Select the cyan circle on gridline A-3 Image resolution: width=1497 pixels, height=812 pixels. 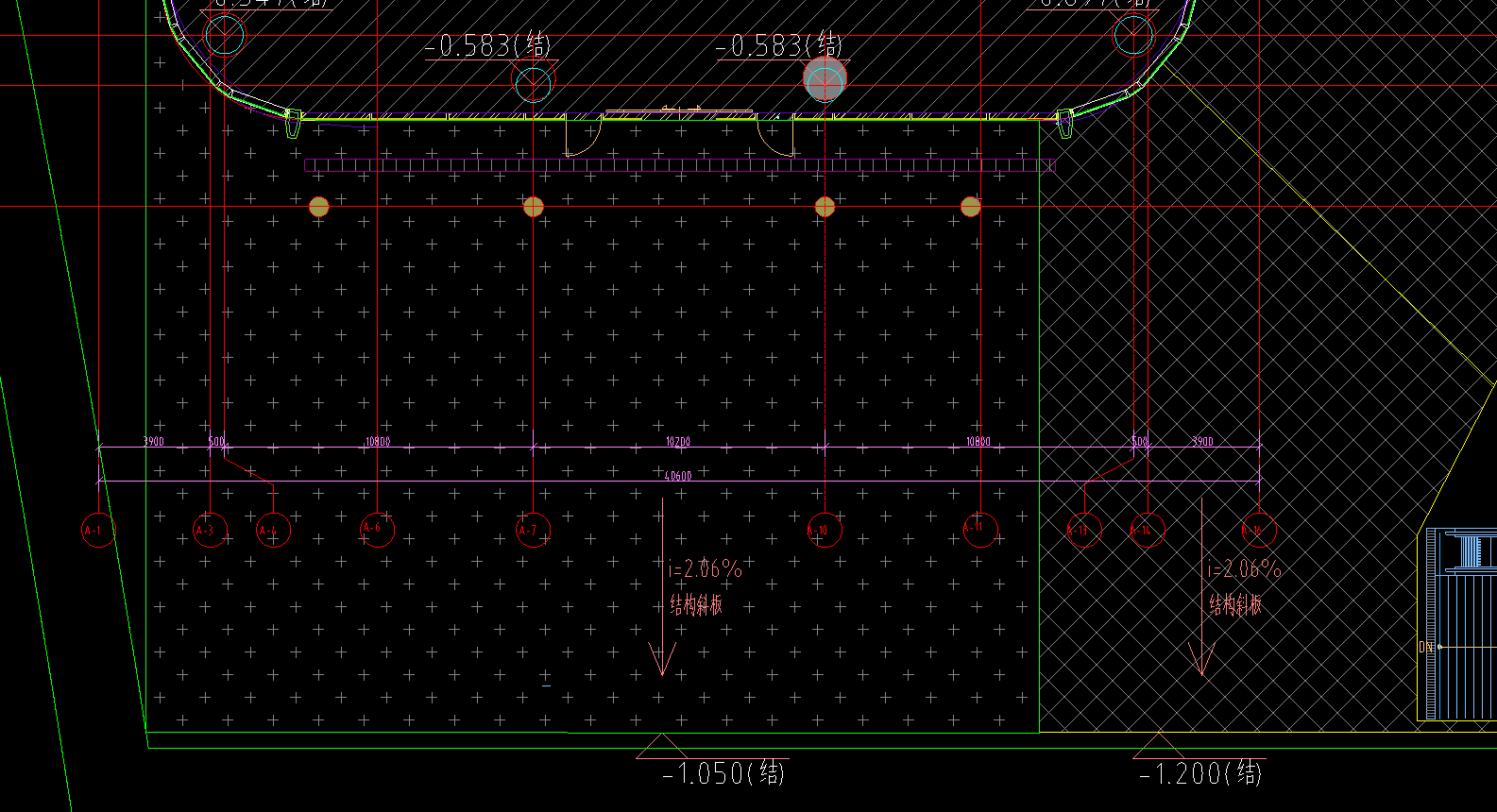[224, 35]
